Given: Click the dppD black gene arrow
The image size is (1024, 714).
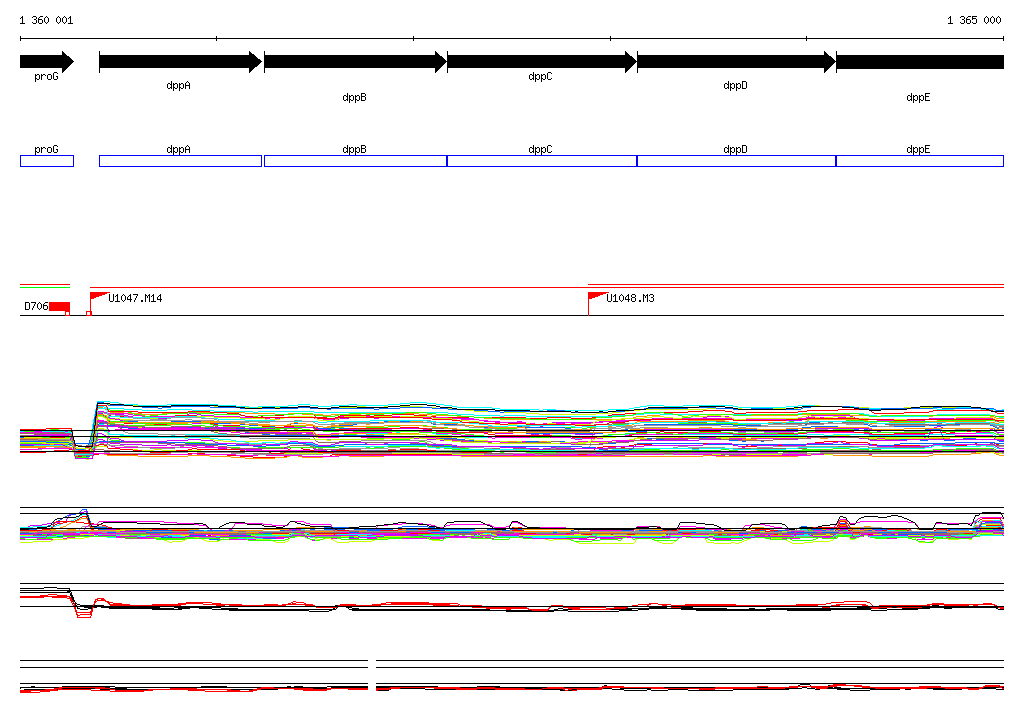Looking at the screenshot, I should click(736, 62).
